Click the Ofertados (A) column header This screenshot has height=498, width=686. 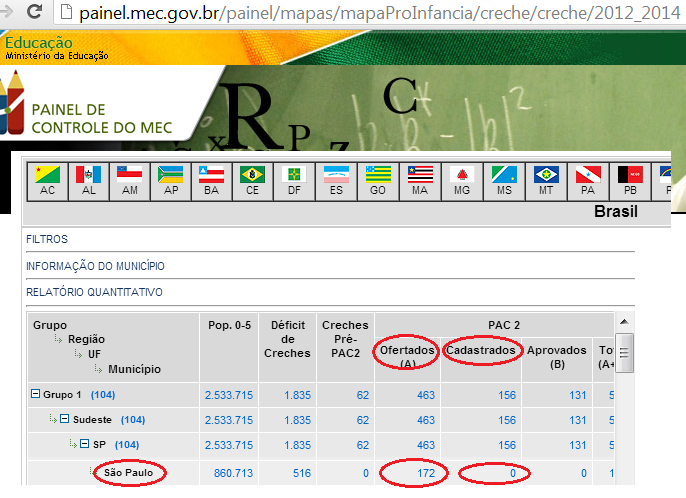[407, 356]
